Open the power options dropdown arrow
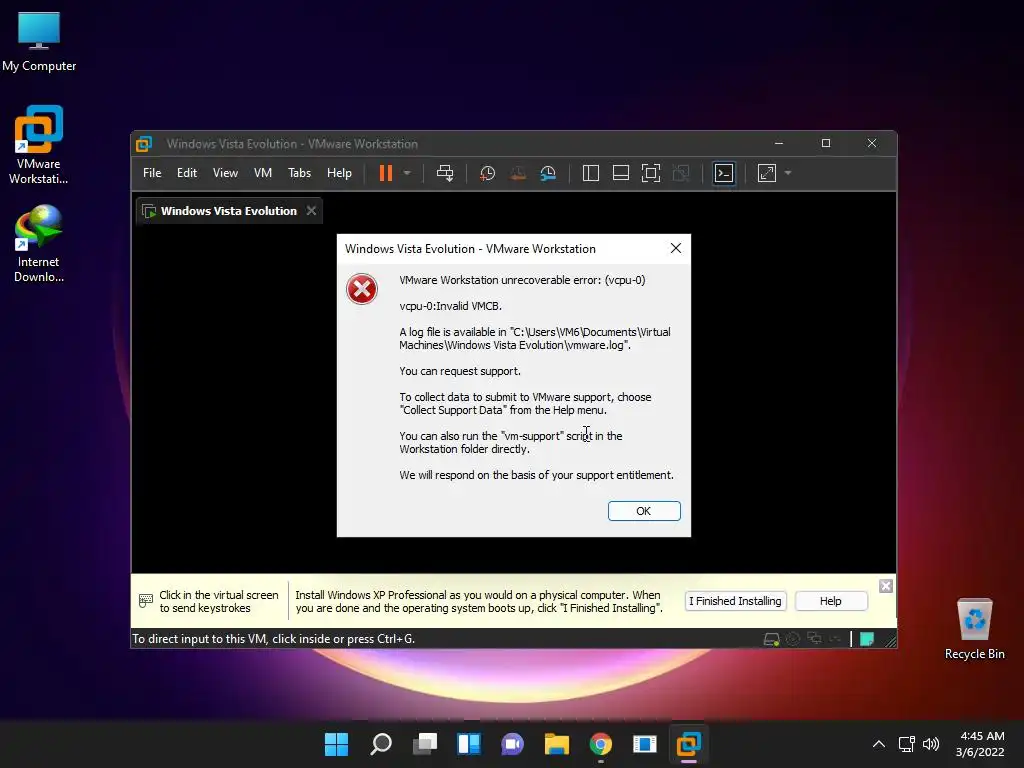 coord(407,173)
